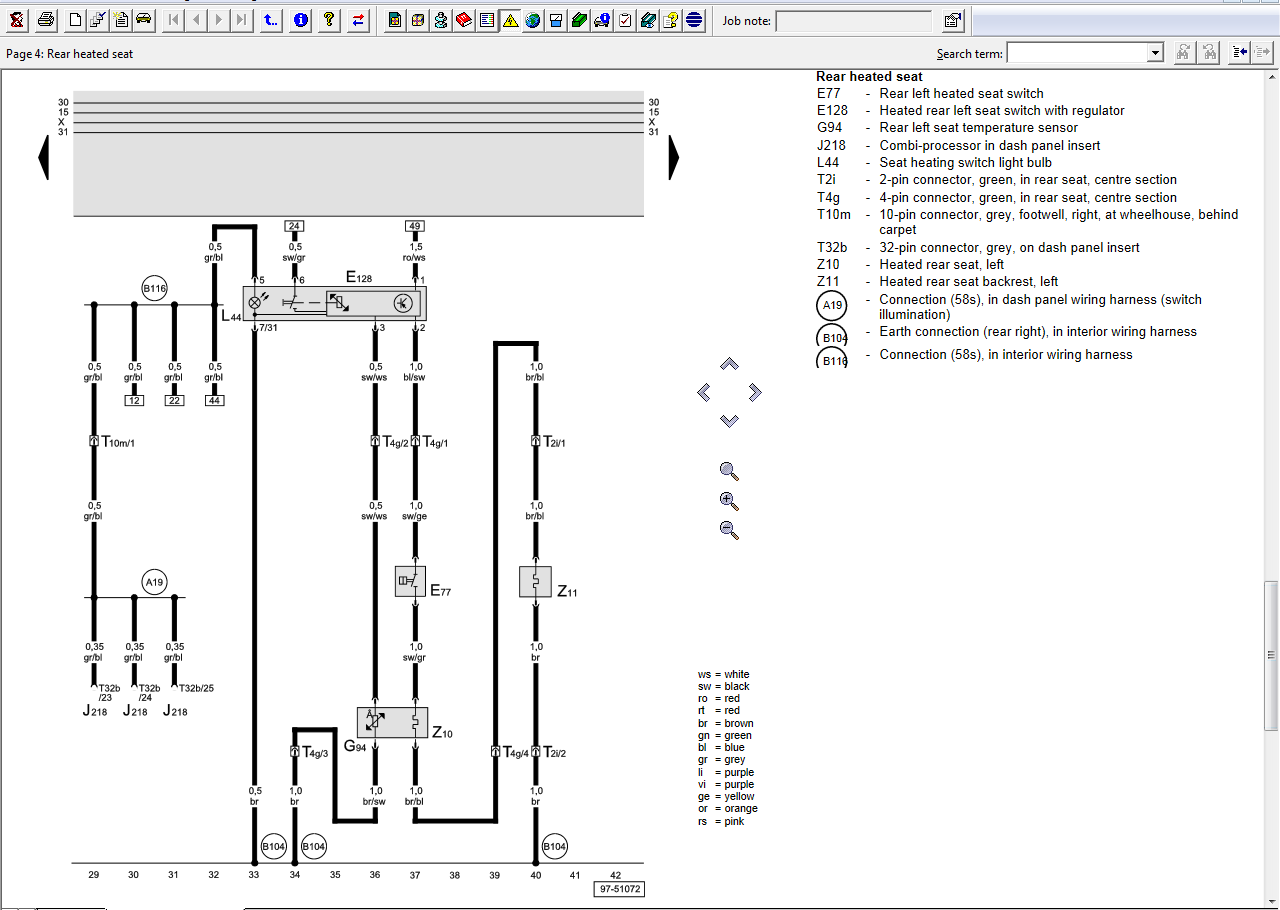Click the red book toolbar icon
Screen dimensions: 1280x910
[464, 20]
